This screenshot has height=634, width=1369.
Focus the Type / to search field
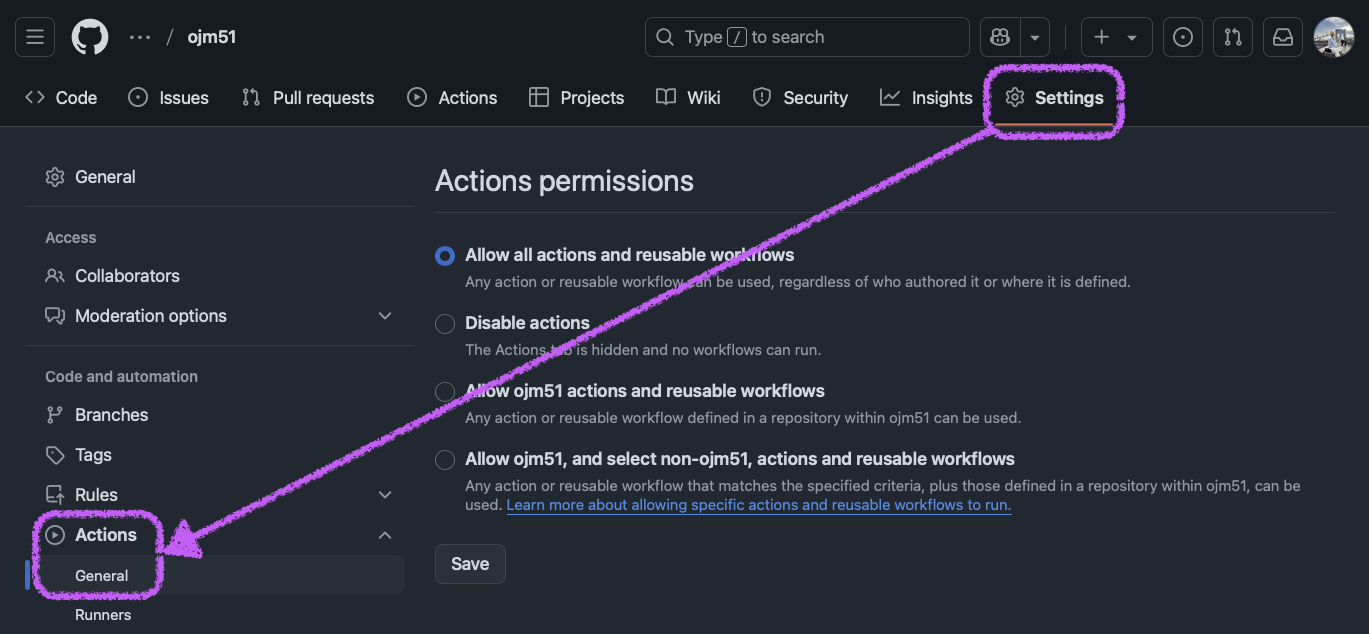[x=807, y=37]
